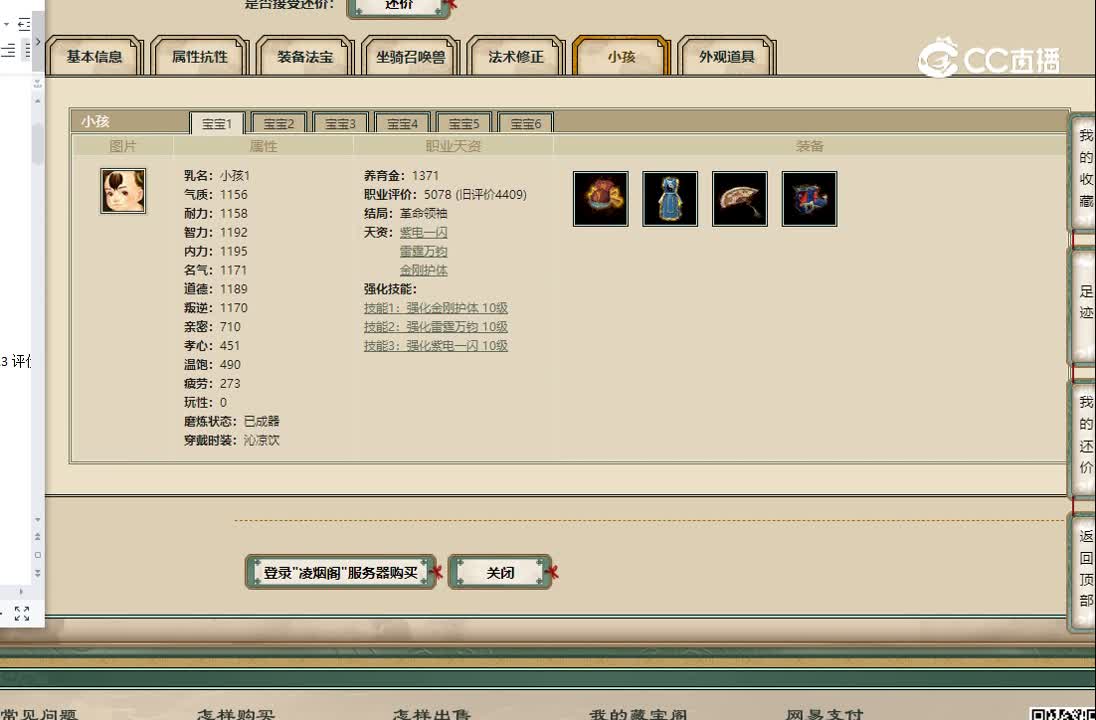Click the 装备 column header
This screenshot has width=1096, height=720.
pos(809,146)
